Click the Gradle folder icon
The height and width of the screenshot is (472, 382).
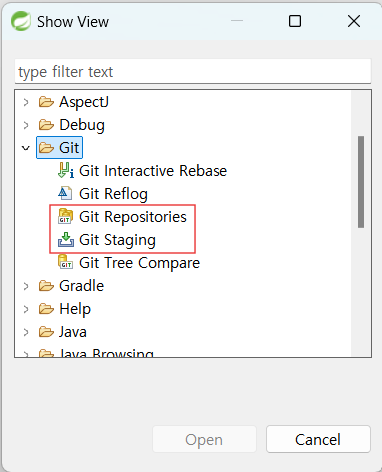tap(46, 286)
